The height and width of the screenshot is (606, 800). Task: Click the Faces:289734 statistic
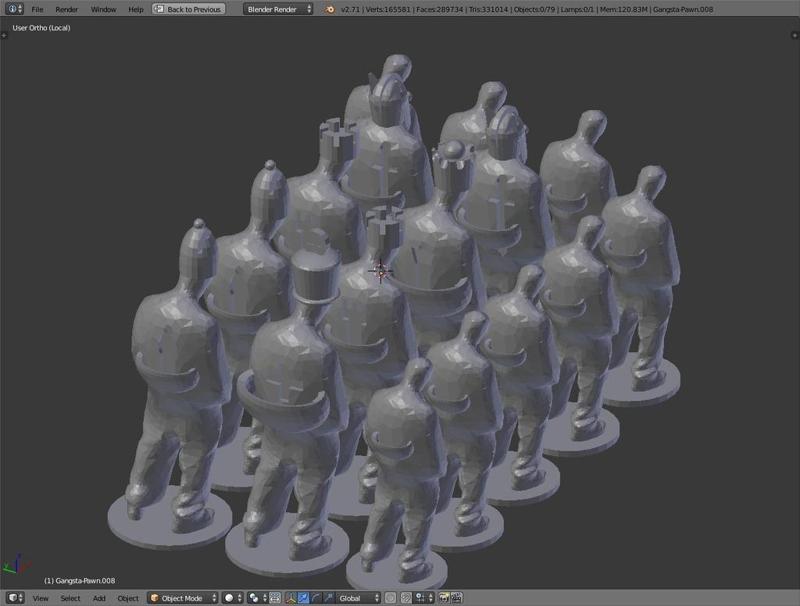pyautogui.click(x=439, y=9)
